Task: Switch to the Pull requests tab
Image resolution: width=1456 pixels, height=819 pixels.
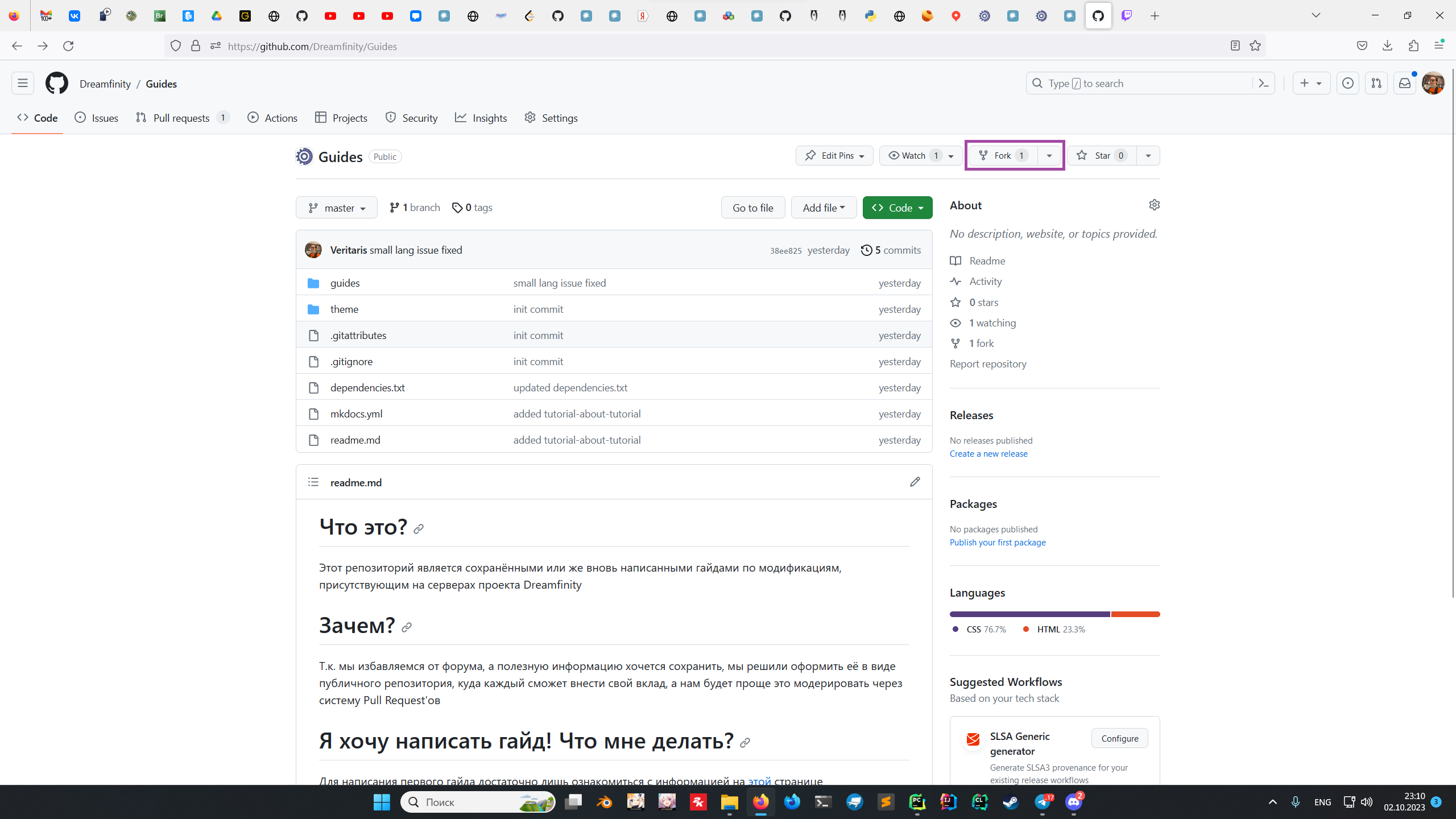Action: coord(181,118)
